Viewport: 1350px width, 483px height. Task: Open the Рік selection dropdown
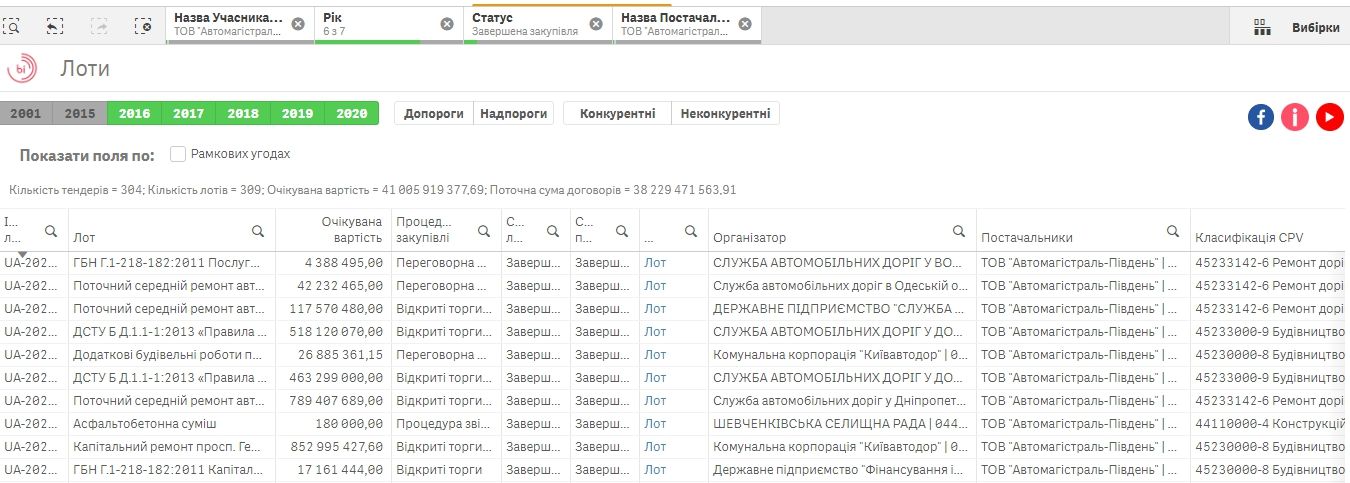pos(390,24)
